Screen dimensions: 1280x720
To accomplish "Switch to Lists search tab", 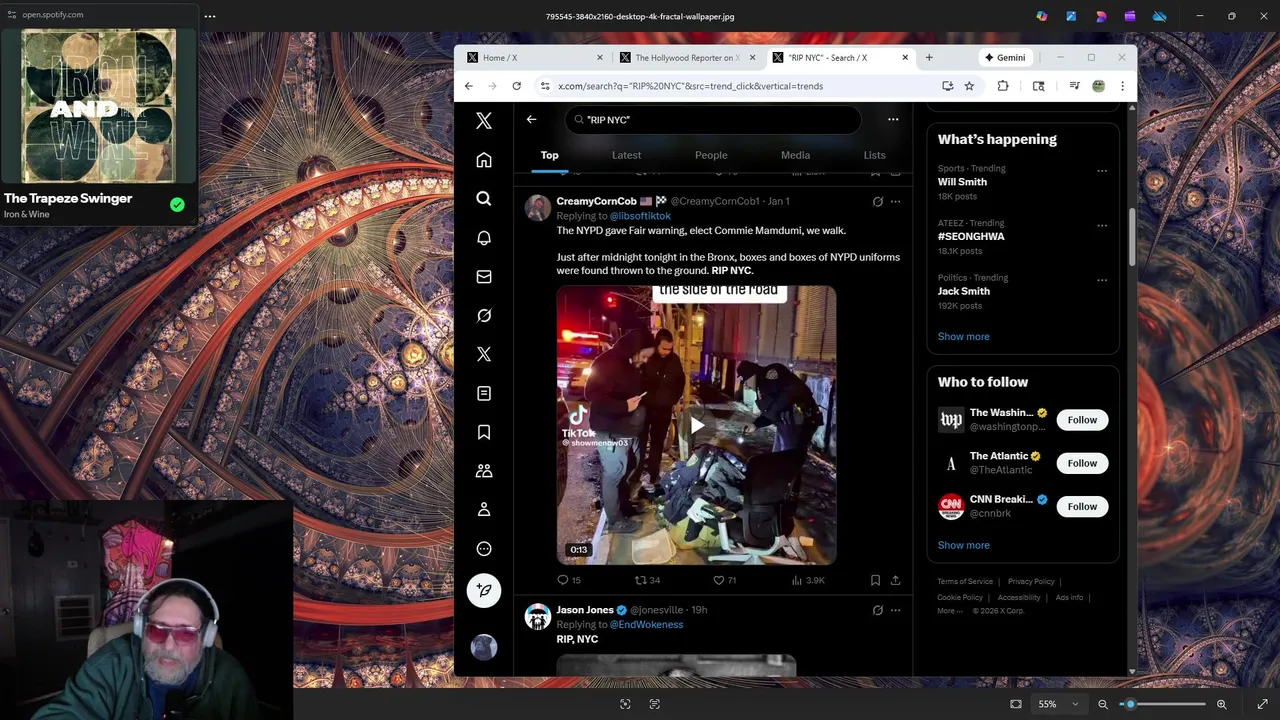I will coord(874,155).
